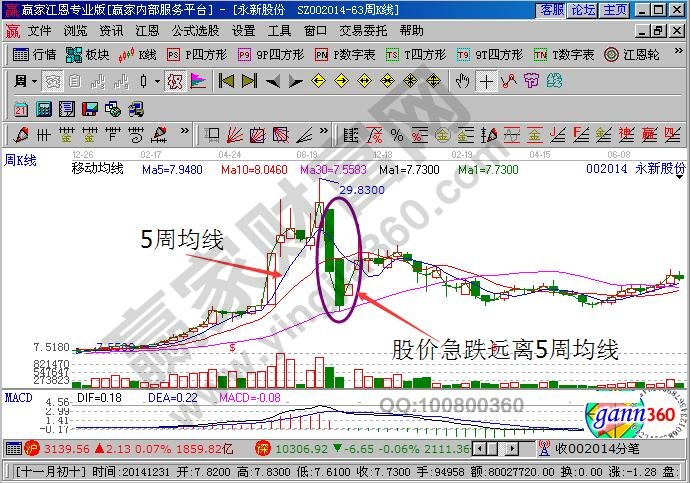Open the calendar icon
690x483 pixels.
coord(21,109)
